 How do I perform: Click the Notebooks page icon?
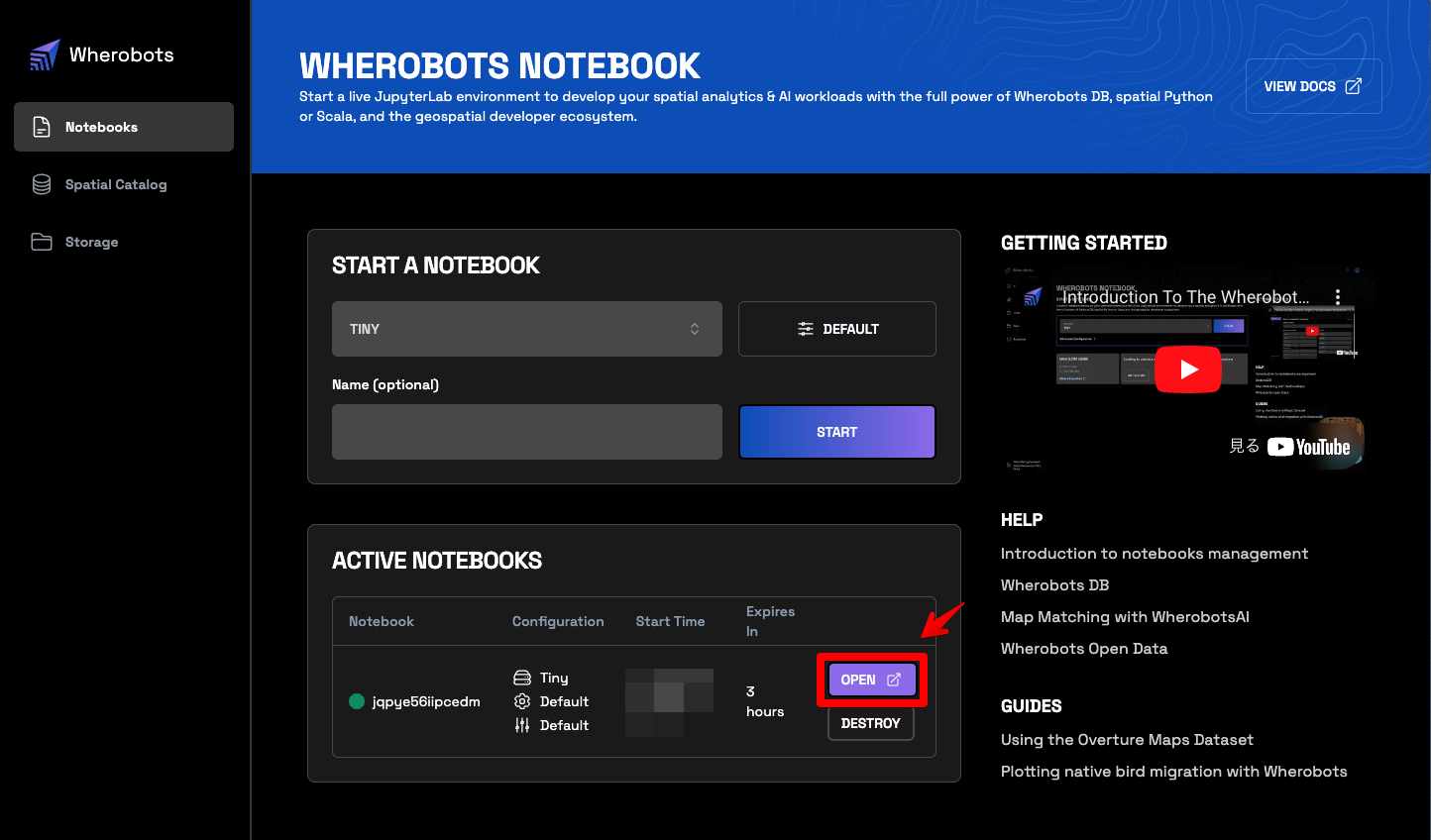(42, 127)
